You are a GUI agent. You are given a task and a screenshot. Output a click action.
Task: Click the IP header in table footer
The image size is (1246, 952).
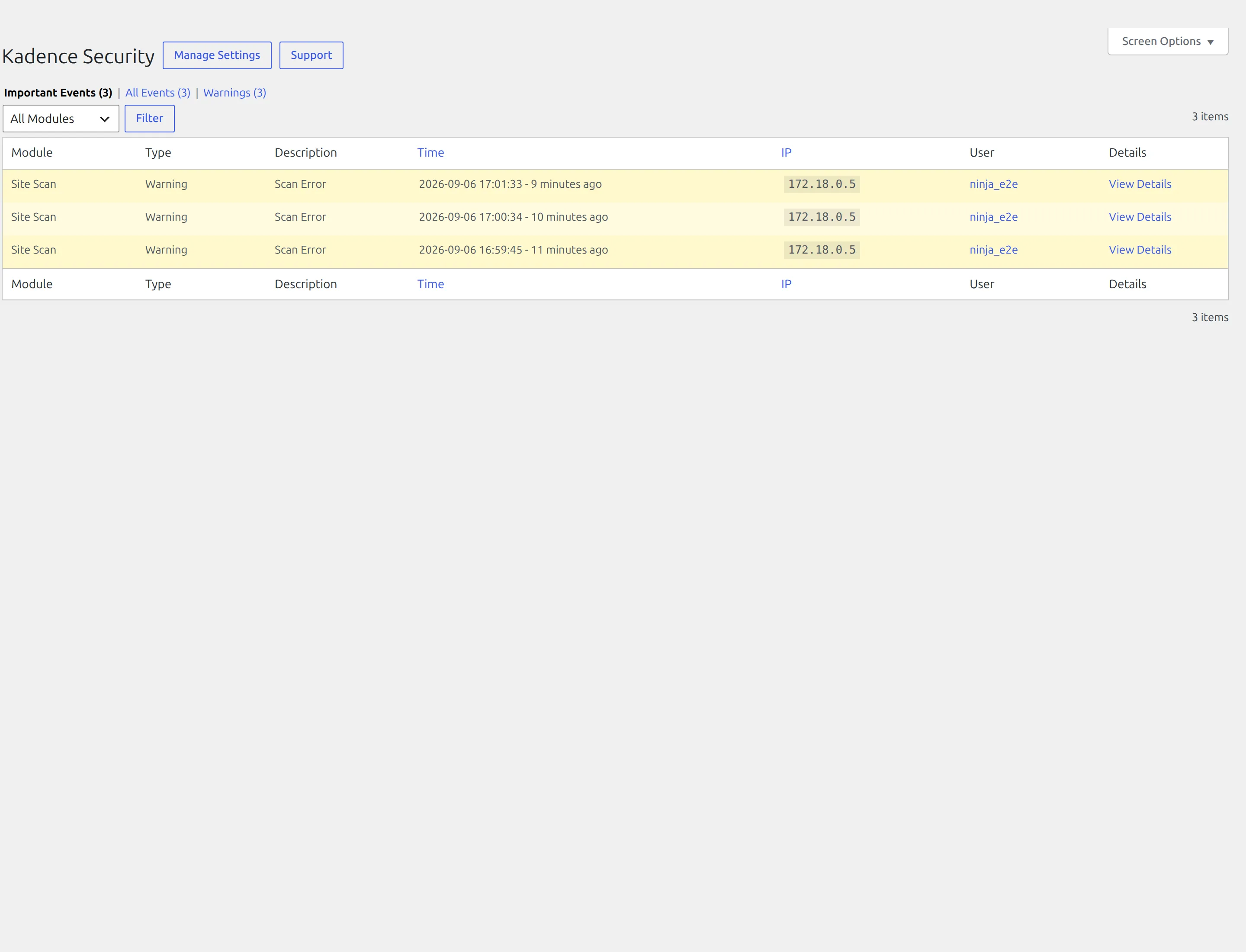(786, 284)
